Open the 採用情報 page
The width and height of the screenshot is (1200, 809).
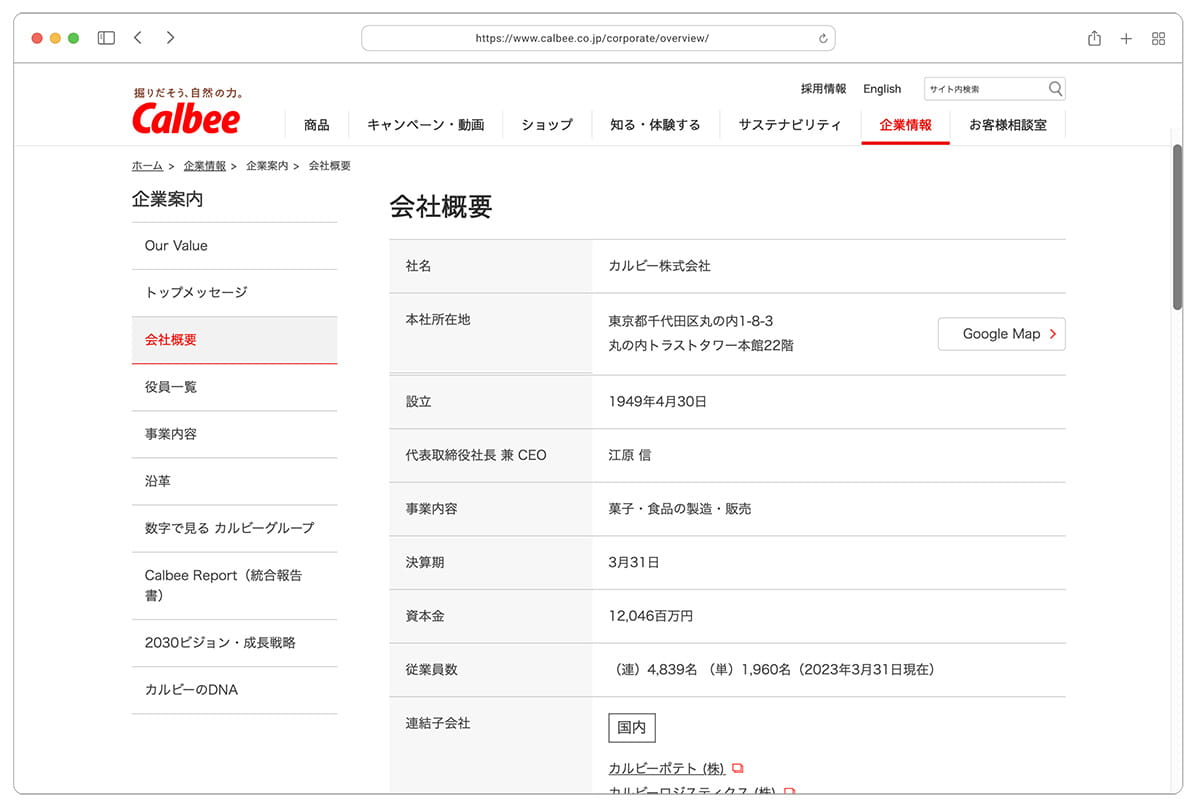(822, 88)
